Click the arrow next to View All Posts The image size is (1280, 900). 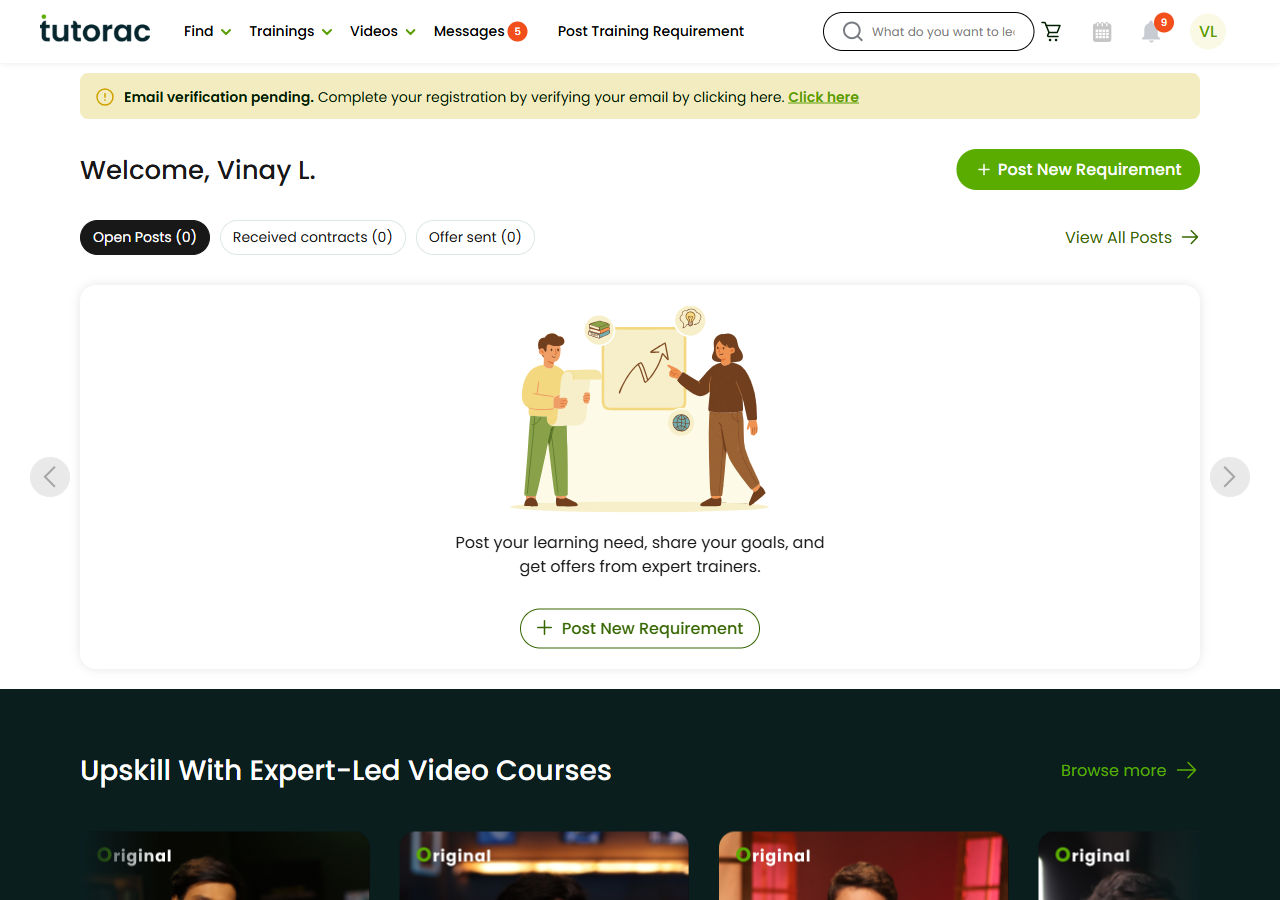(1190, 237)
